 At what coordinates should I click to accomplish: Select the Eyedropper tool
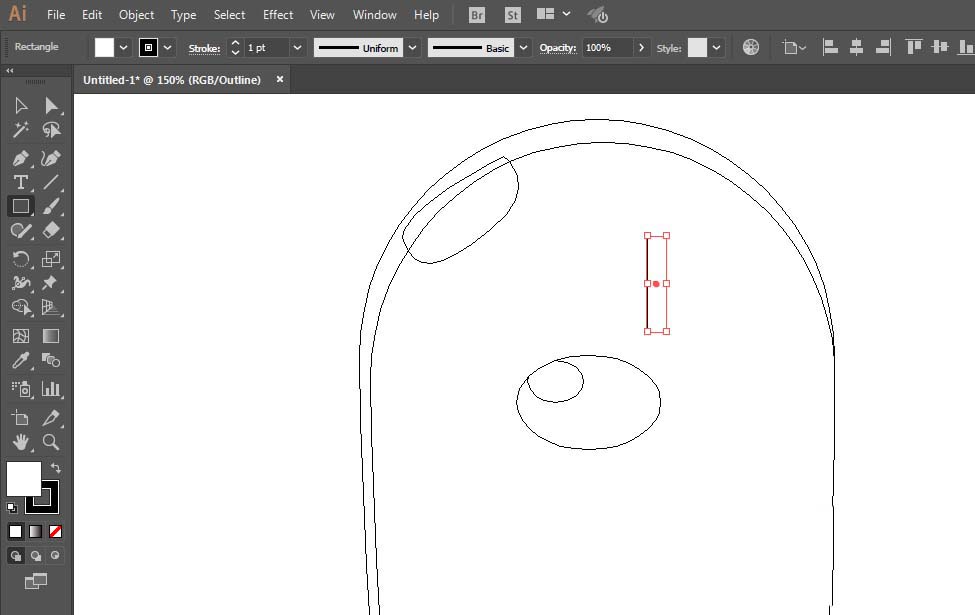coord(20,360)
